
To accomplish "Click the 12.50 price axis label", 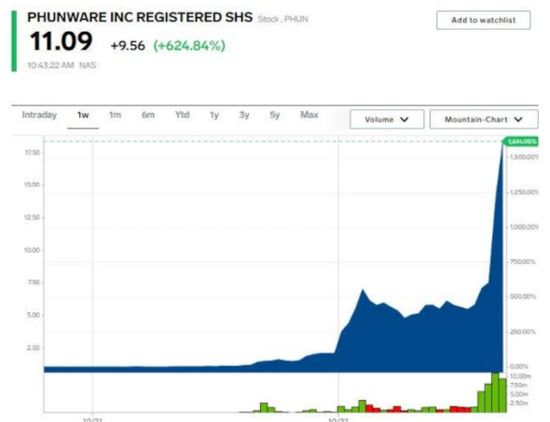I will (32, 217).
